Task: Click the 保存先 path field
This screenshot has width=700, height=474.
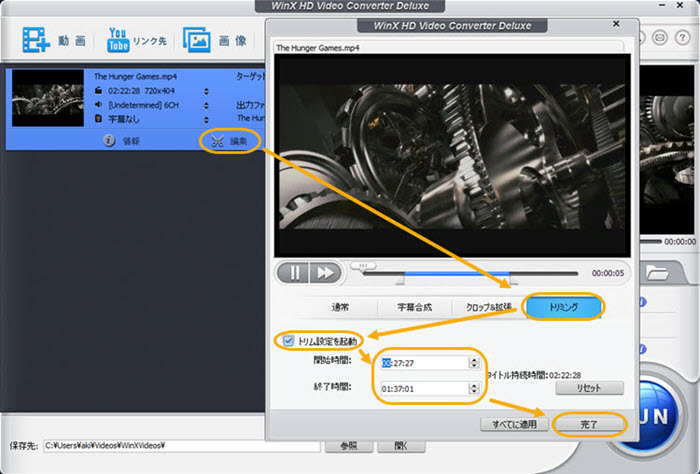Action: (182, 445)
